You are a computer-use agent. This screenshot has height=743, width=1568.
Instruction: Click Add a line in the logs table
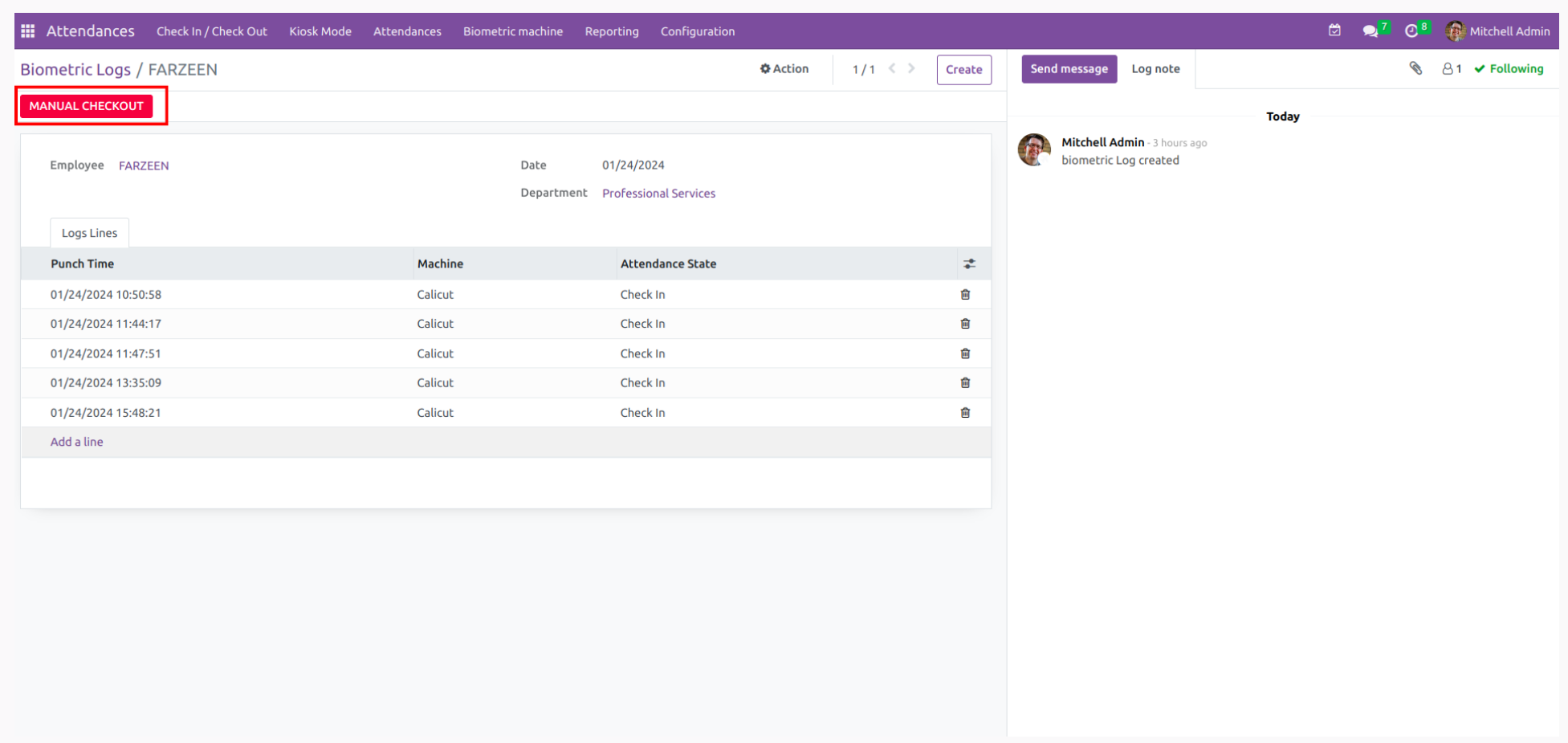[76, 441]
